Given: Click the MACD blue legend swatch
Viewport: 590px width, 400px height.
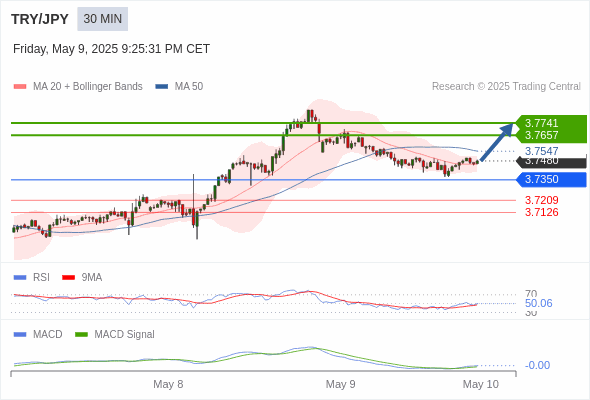Looking at the screenshot, I should [20, 335].
